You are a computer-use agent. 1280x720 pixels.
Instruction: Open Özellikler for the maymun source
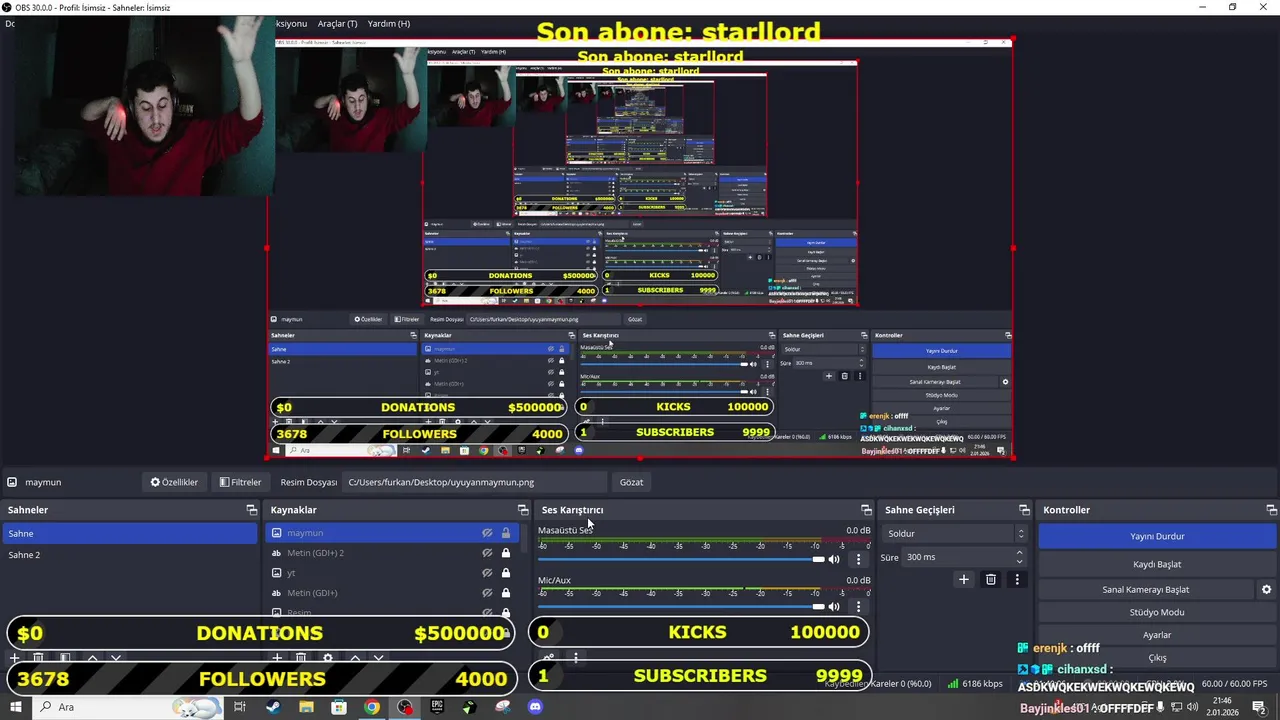point(174,482)
